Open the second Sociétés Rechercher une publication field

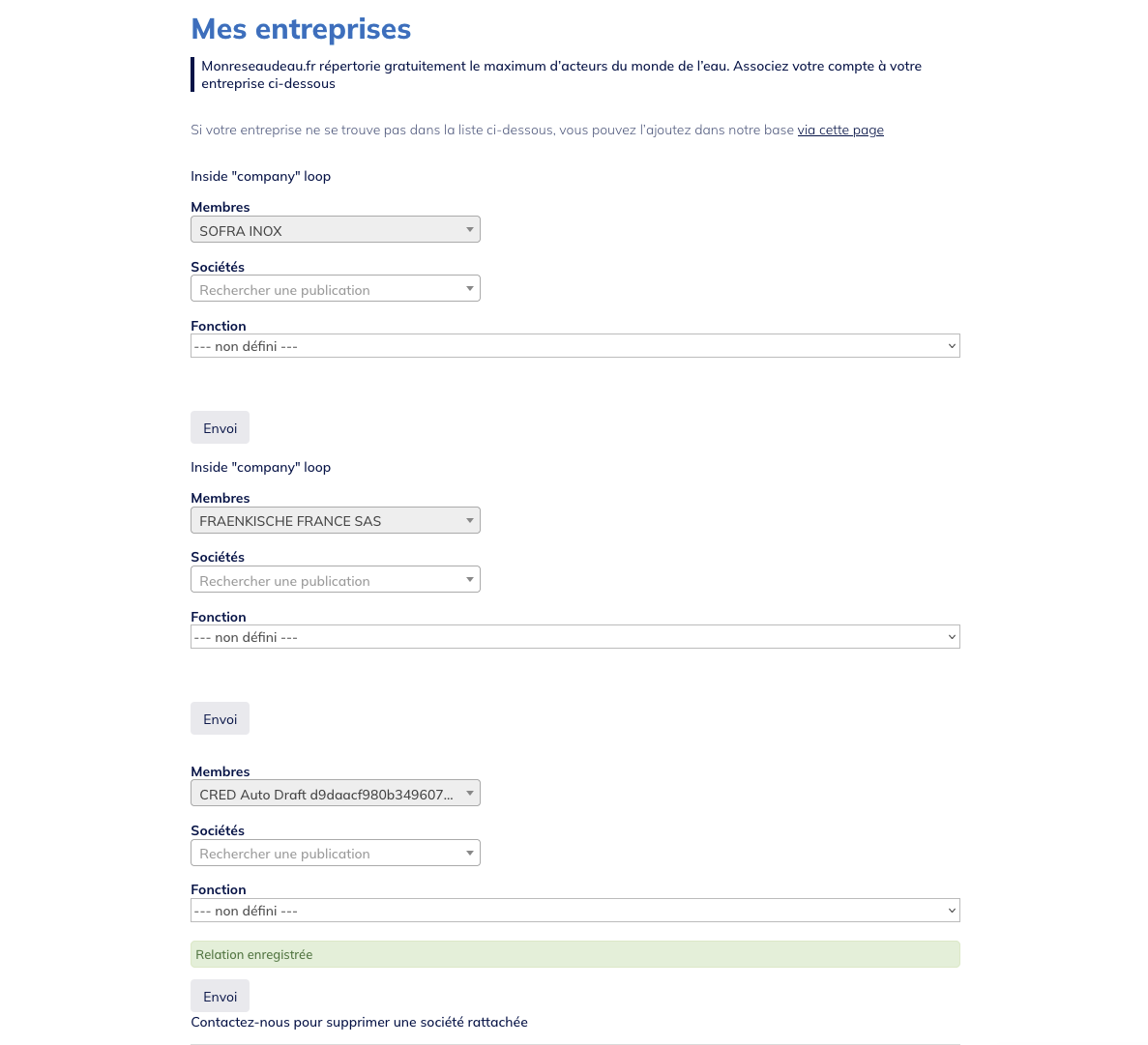tap(336, 580)
